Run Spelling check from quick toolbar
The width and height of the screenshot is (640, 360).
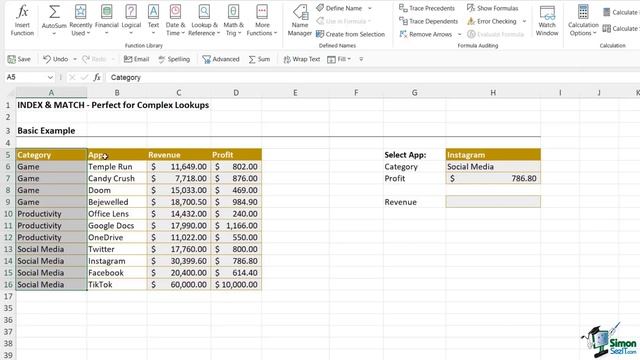174,59
